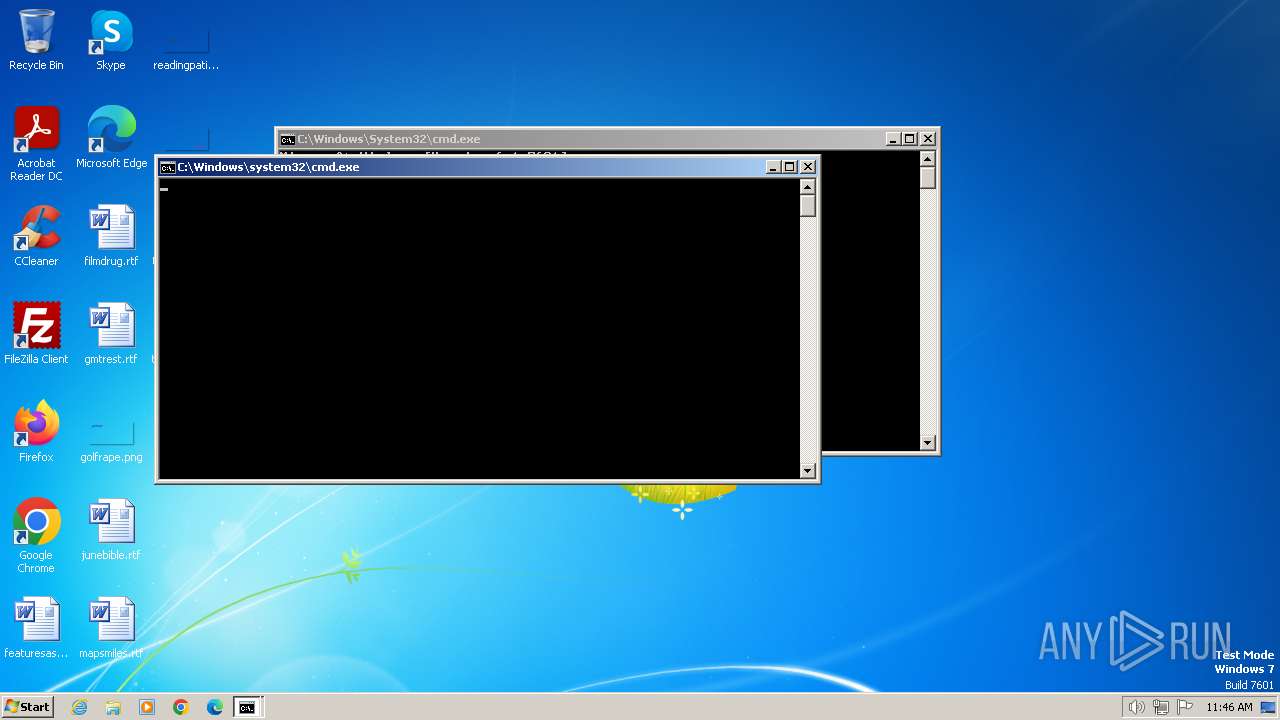Click scrollbar thumb in front cmd window
The height and width of the screenshot is (720, 1280).
pyautogui.click(x=808, y=206)
